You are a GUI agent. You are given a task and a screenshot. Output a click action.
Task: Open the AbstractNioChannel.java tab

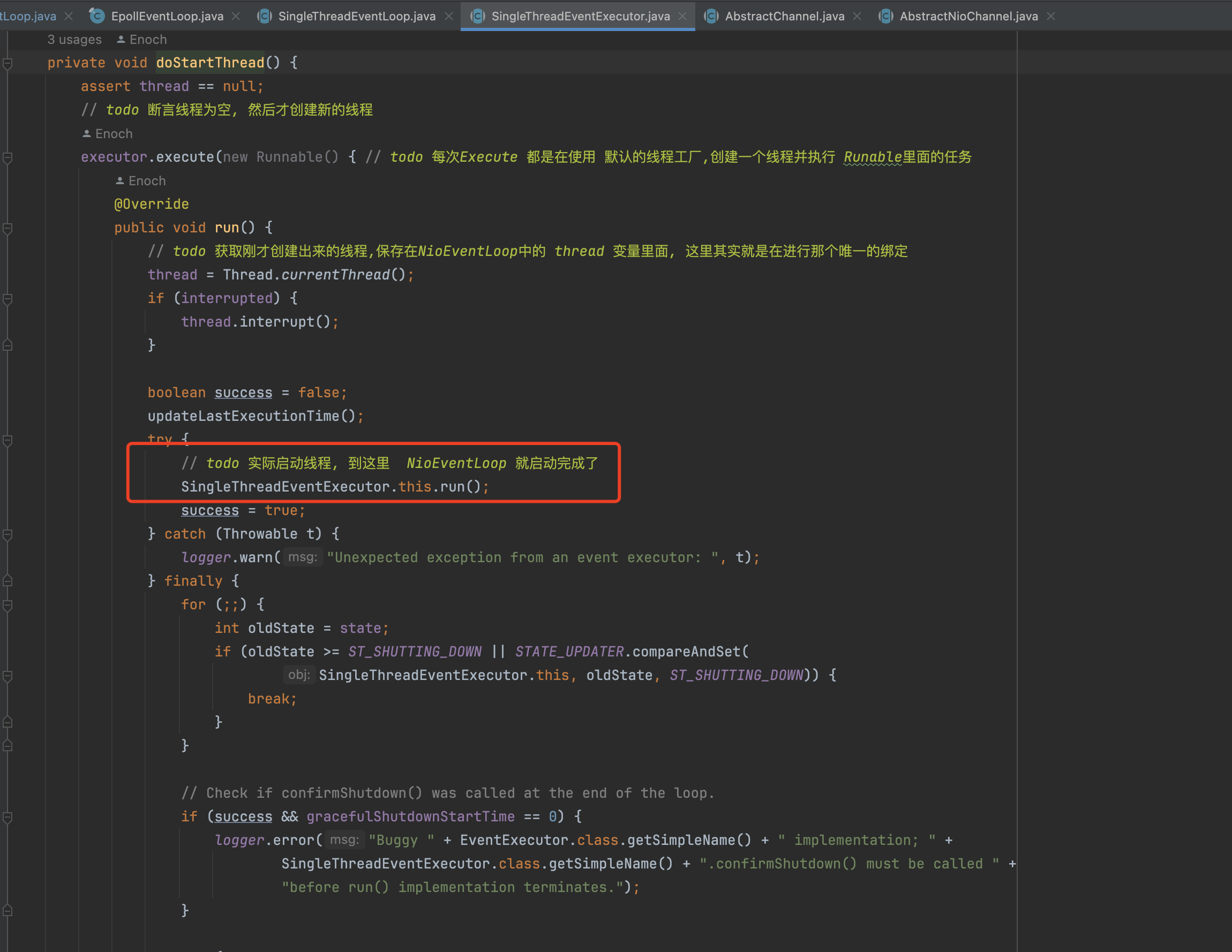pyautogui.click(x=968, y=17)
